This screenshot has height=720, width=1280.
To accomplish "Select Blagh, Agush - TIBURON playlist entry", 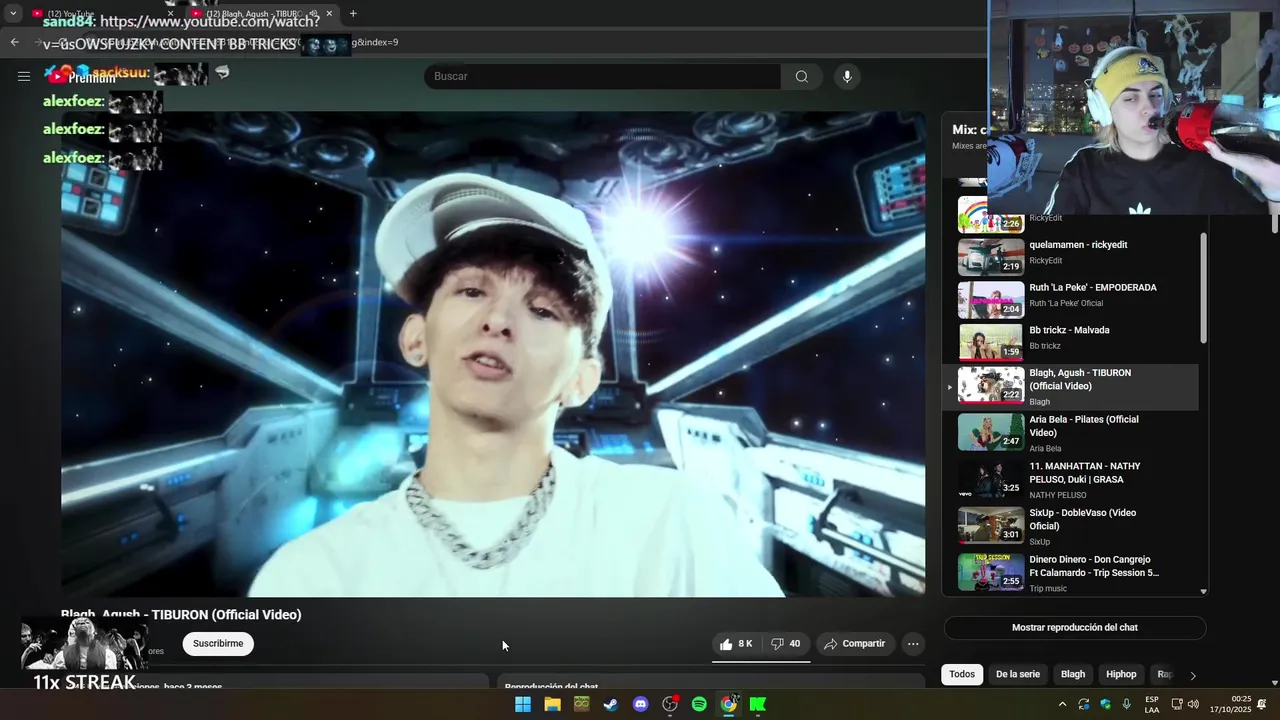I will tap(1072, 387).
